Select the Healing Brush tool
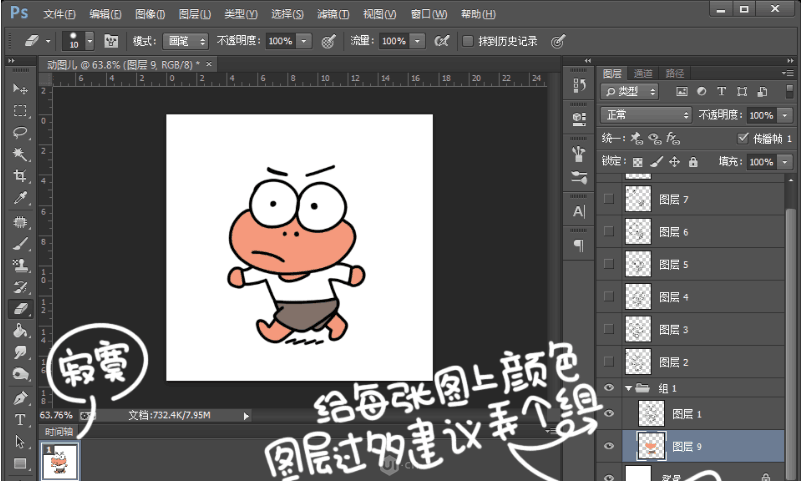 tap(20, 222)
